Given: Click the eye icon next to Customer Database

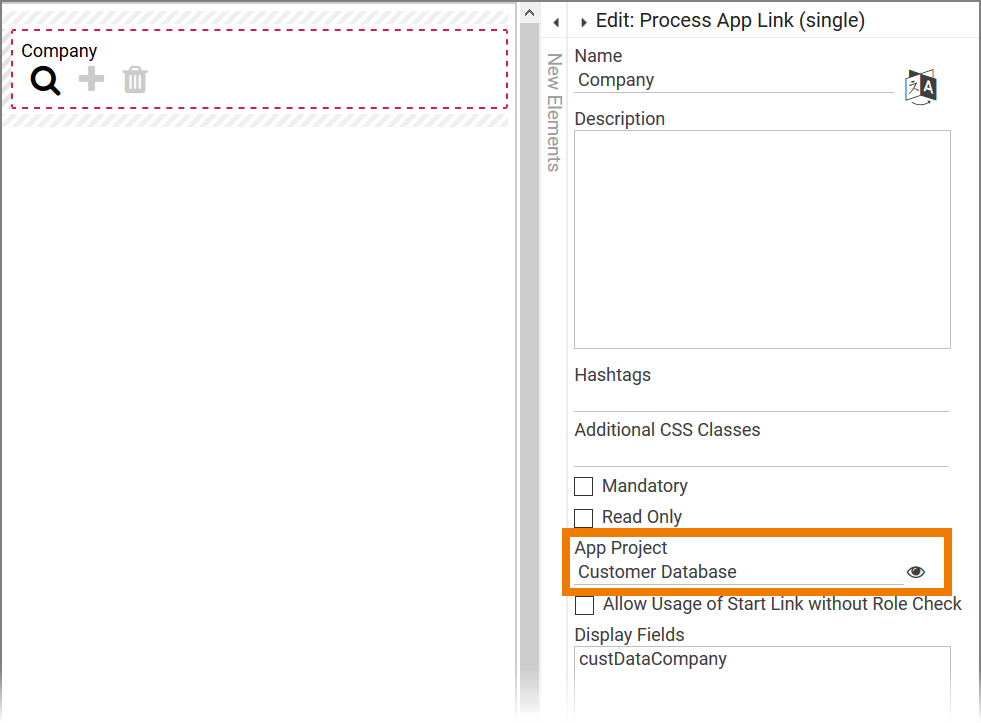Looking at the screenshot, I should click(915, 572).
